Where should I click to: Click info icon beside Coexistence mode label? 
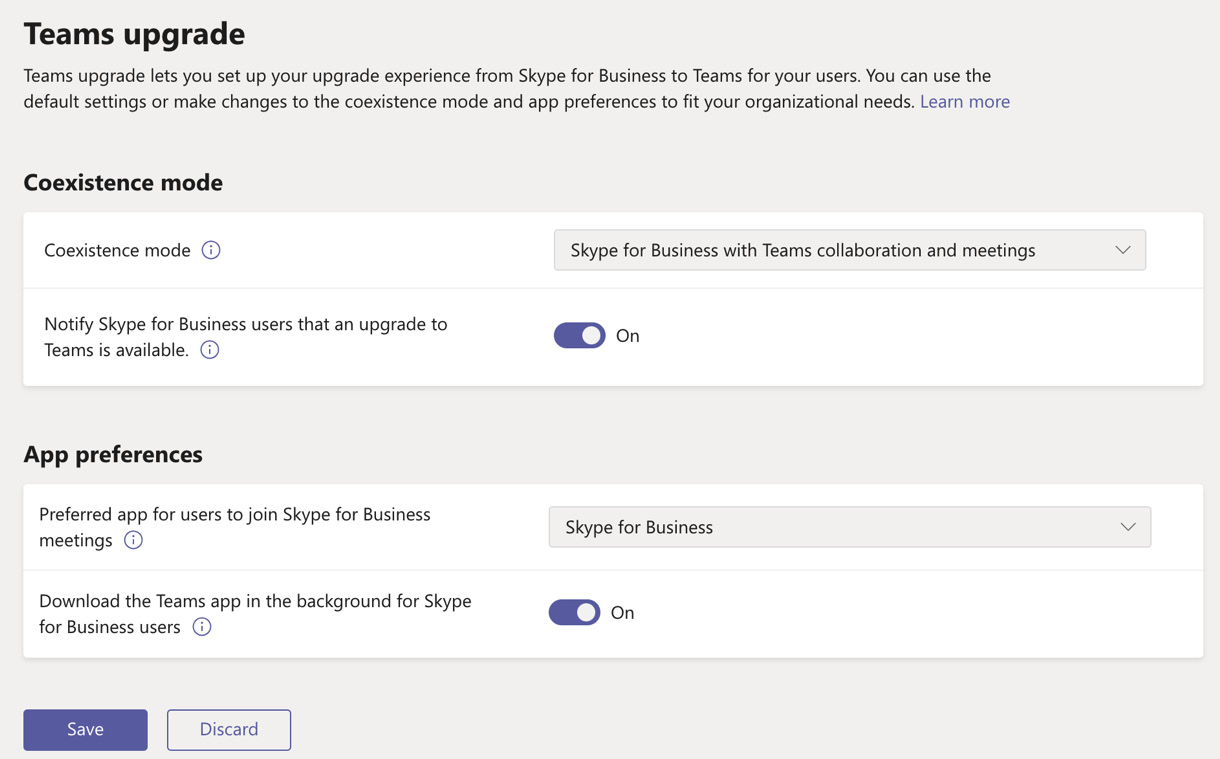pyautogui.click(x=211, y=250)
